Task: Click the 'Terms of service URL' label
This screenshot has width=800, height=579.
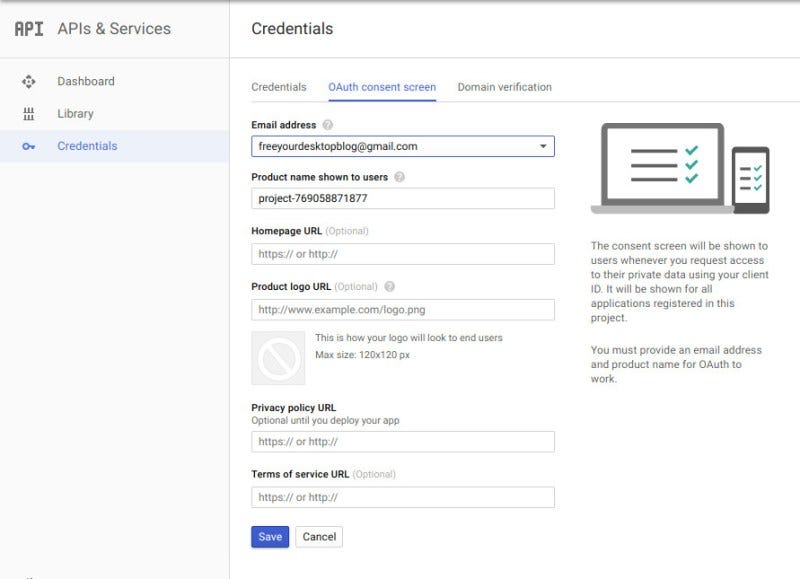Action: [x=300, y=474]
